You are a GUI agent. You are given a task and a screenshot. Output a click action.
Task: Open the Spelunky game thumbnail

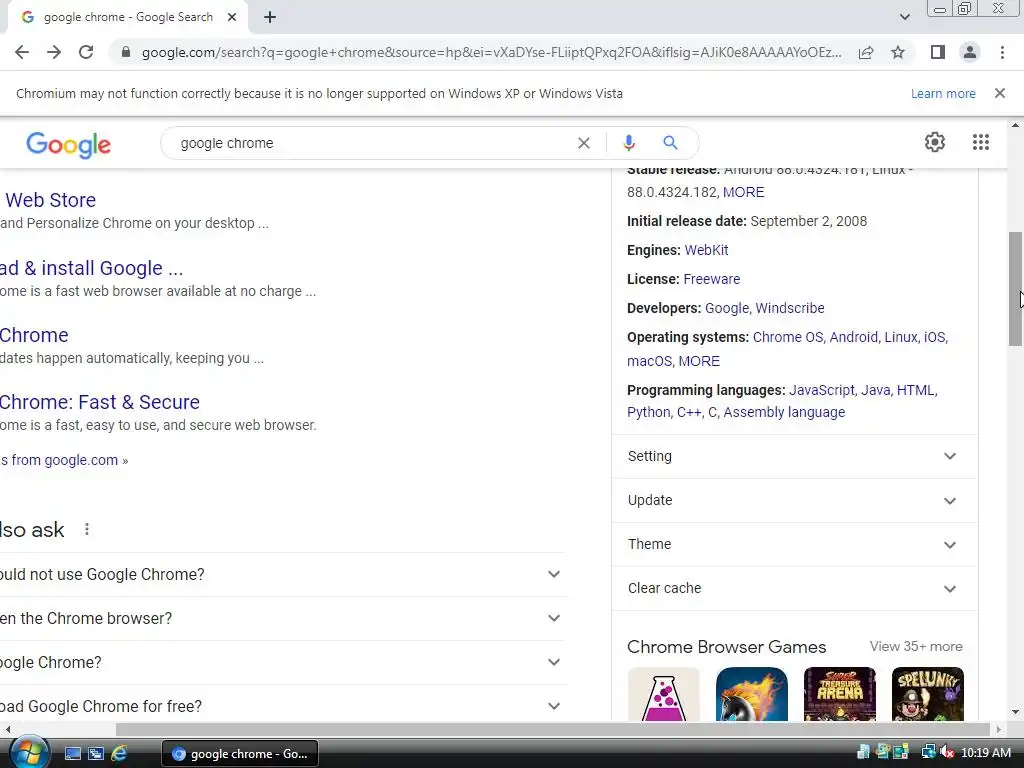tap(927, 694)
